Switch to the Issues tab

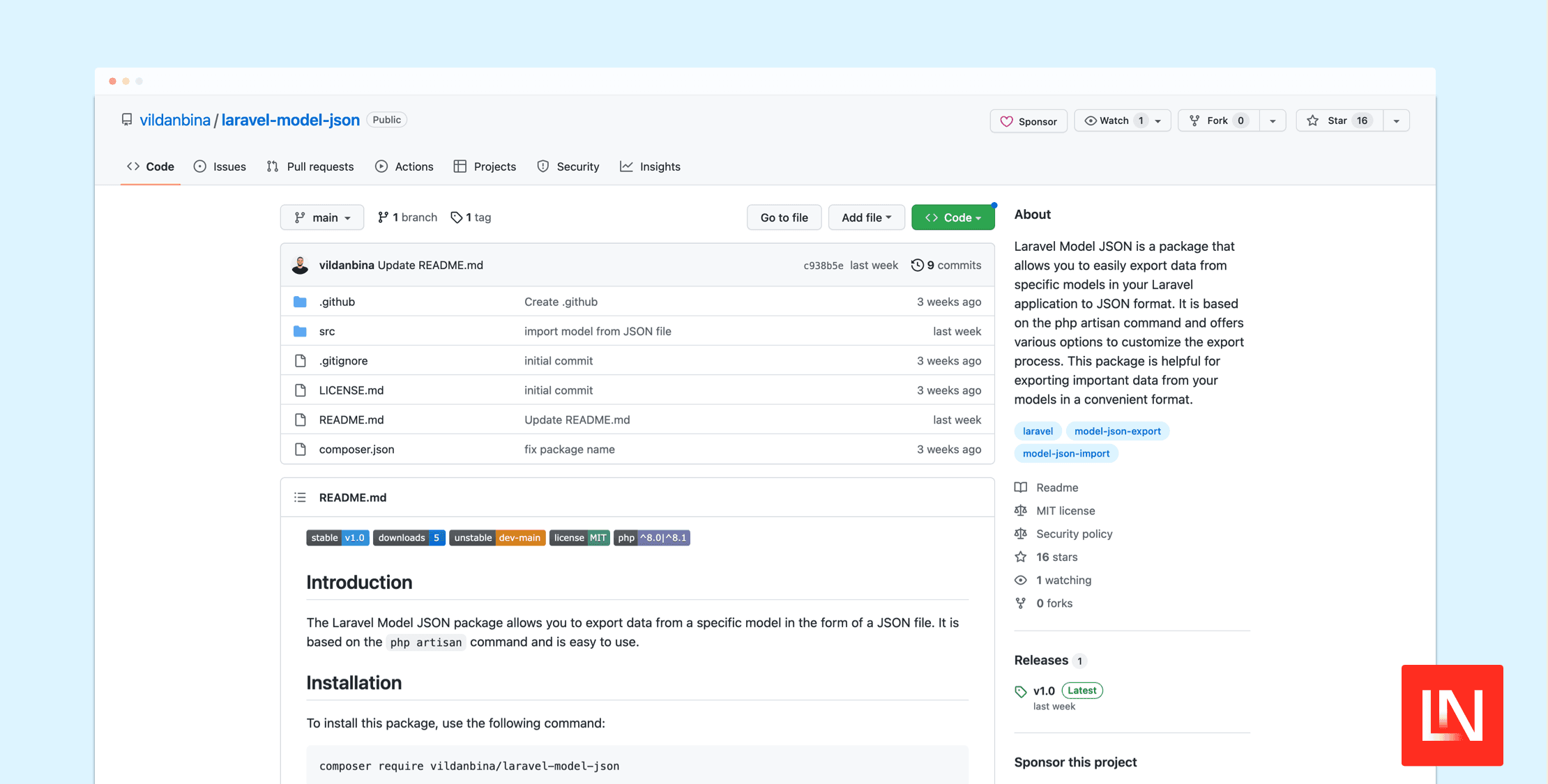pyautogui.click(x=220, y=167)
